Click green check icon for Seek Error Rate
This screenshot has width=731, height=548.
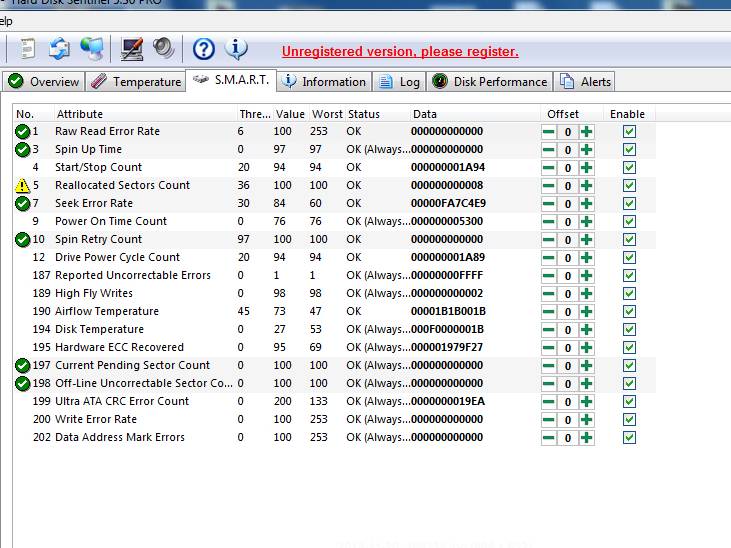22,204
